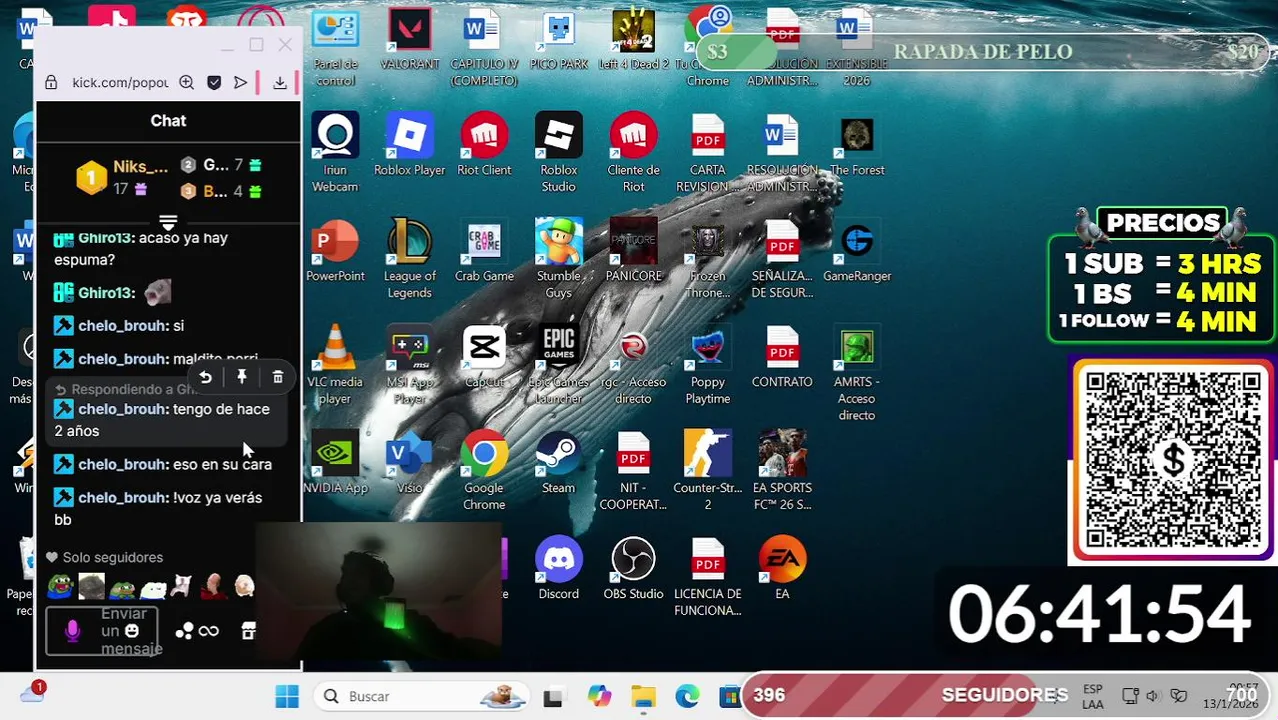Open the AMRTS Acceso directo shortcut
The image size is (1278, 720).
(857, 373)
